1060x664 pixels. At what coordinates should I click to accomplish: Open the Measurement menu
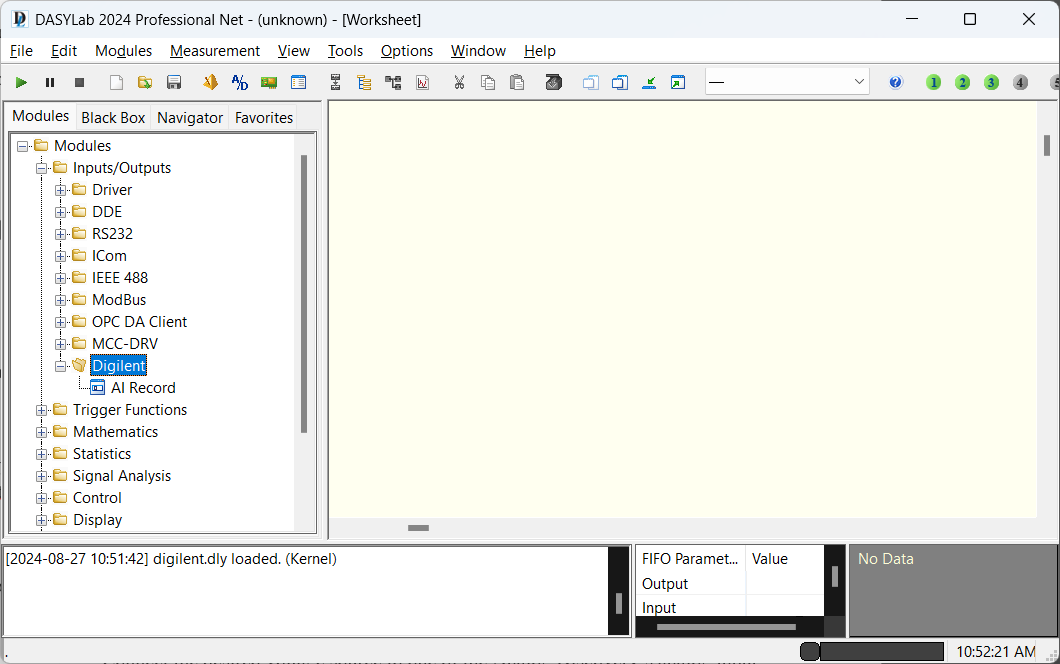point(214,51)
